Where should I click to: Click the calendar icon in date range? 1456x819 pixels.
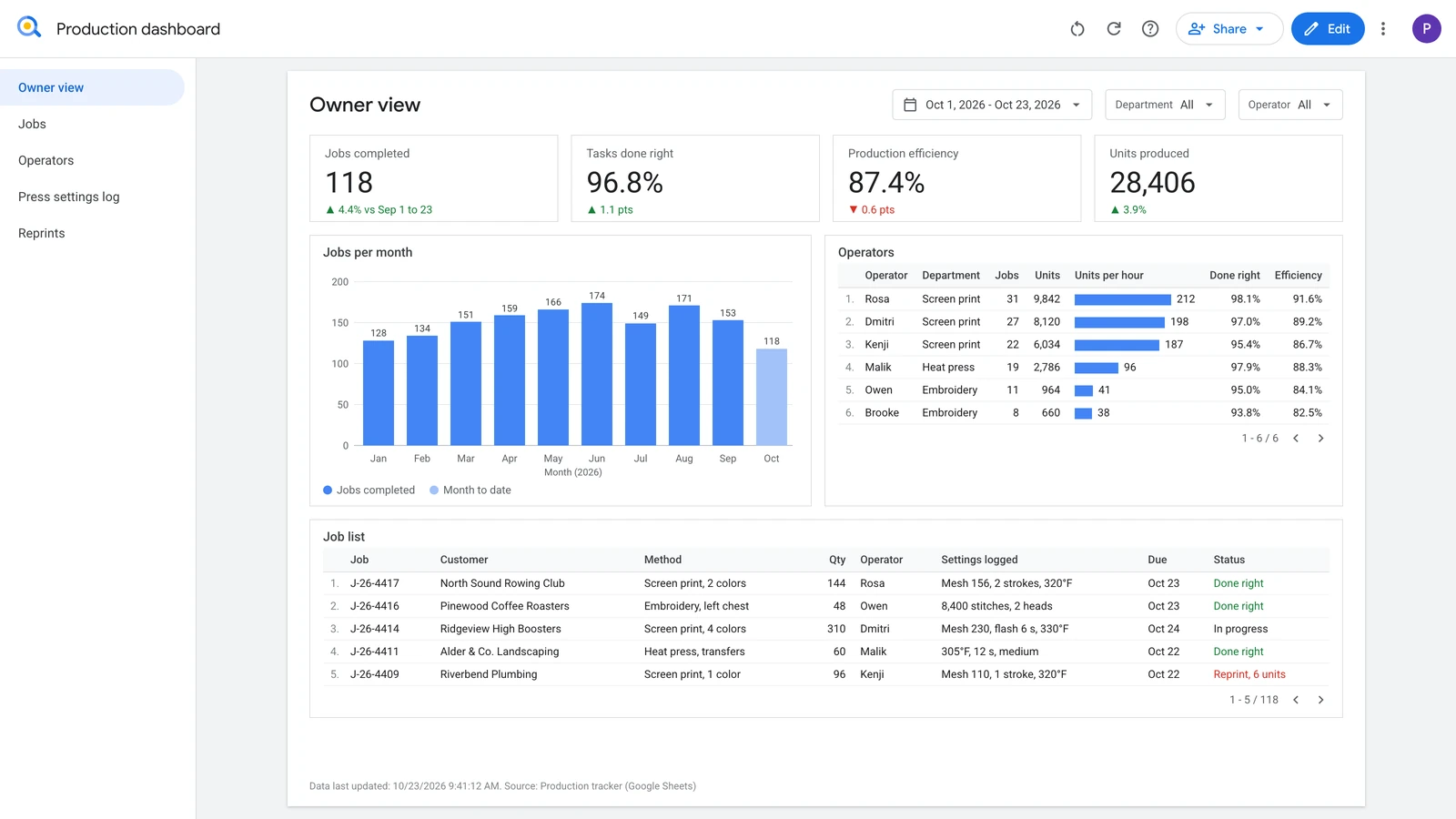910,105
